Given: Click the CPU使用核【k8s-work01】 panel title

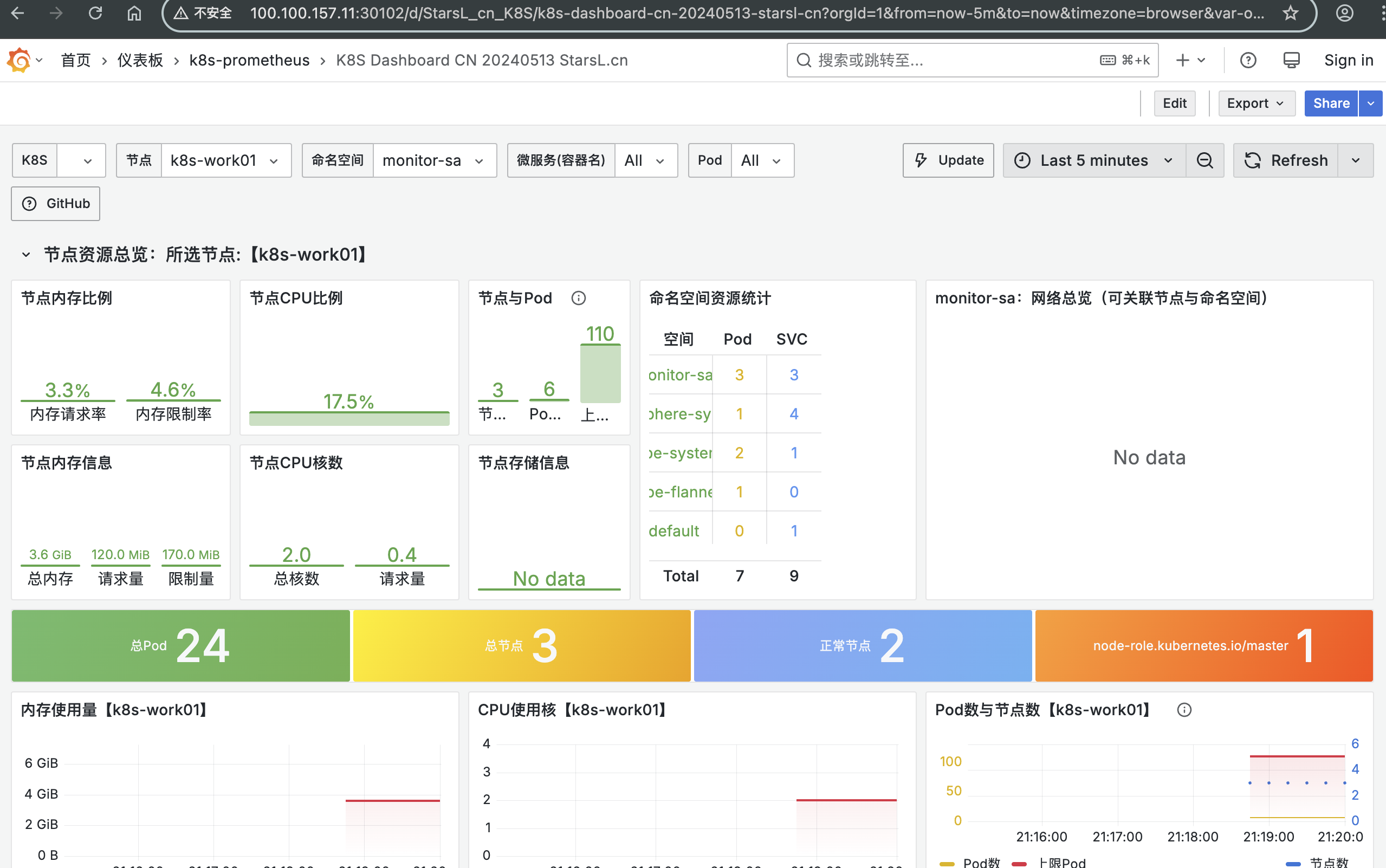Looking at the screenshot, I should (x=574, y=710).
